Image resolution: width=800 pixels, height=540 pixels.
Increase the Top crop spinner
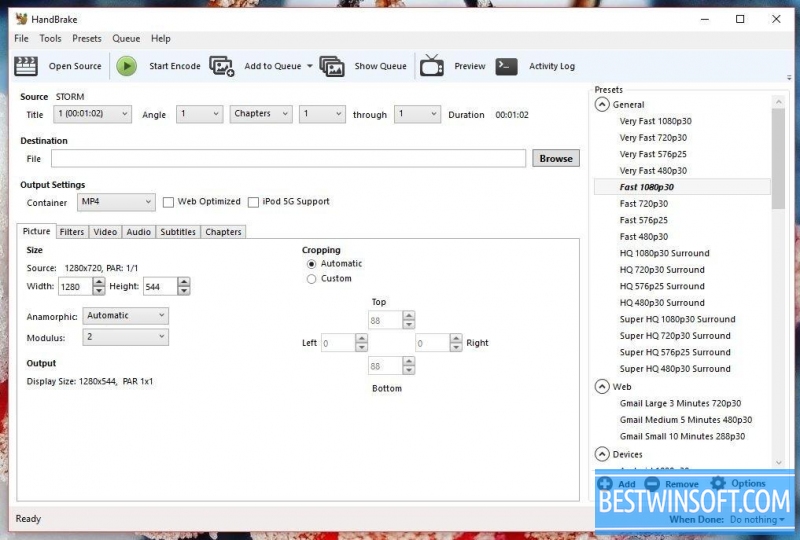[x=409, y=316]
